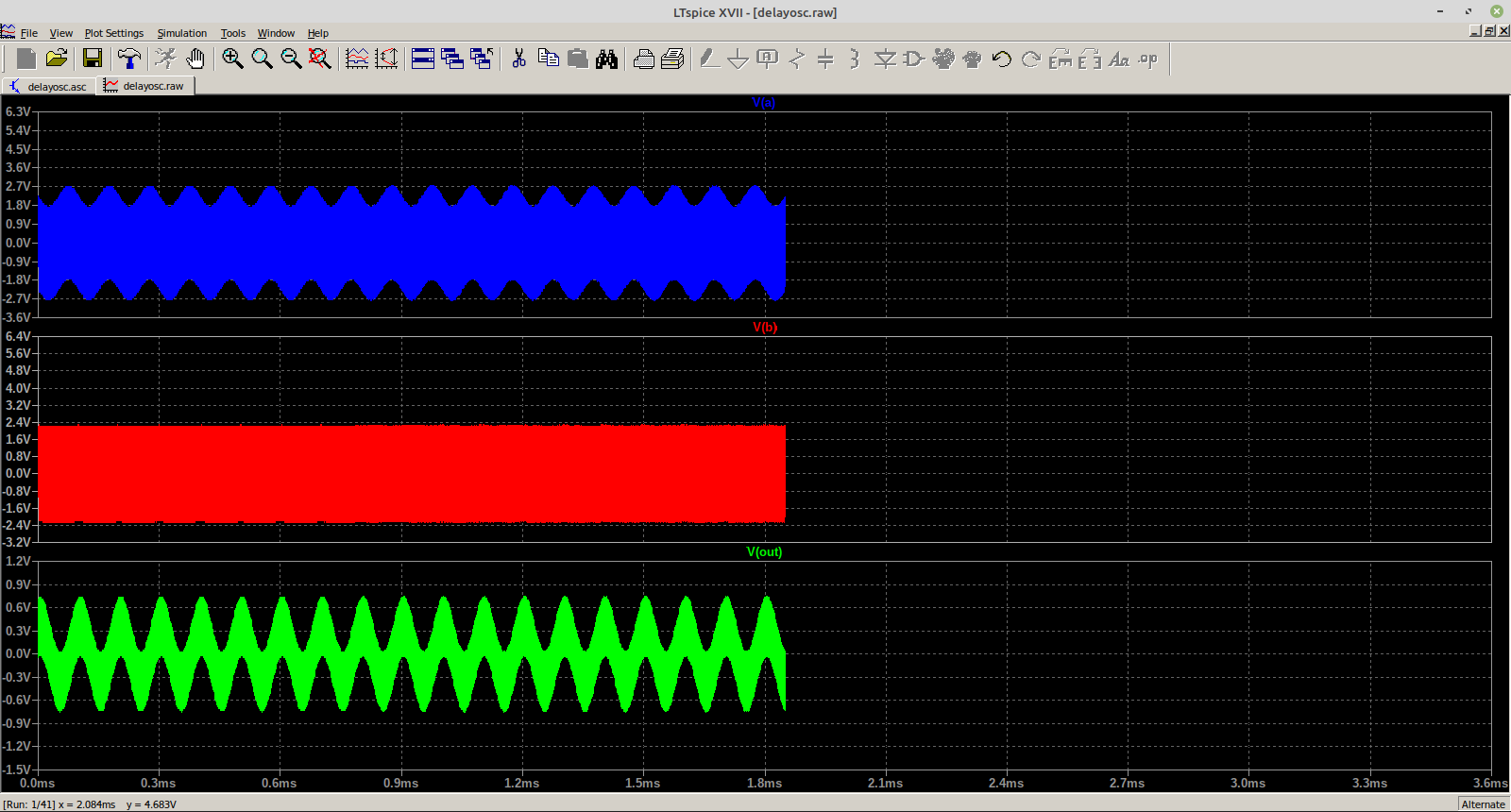Run simulation with the running man icon
Image resolution: width=1511 pixels, height=812 pixels.
click(x=166, y=59)
